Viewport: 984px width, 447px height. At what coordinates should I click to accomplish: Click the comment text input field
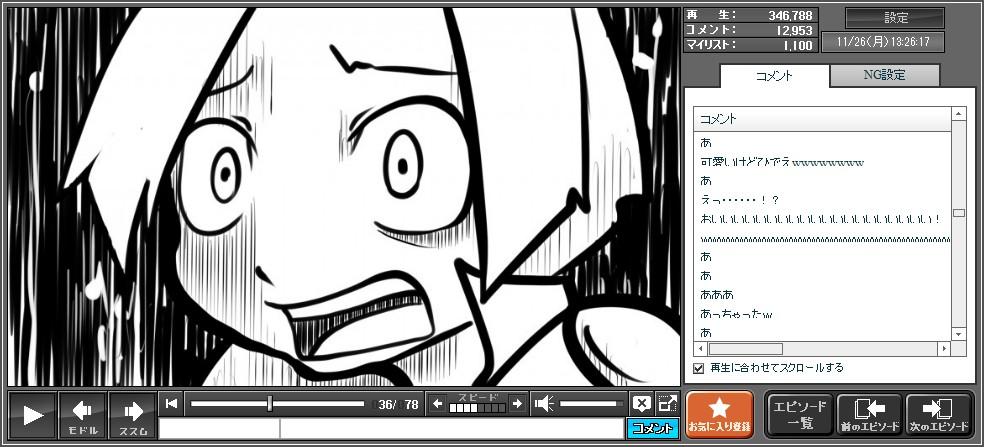(390, 429)
